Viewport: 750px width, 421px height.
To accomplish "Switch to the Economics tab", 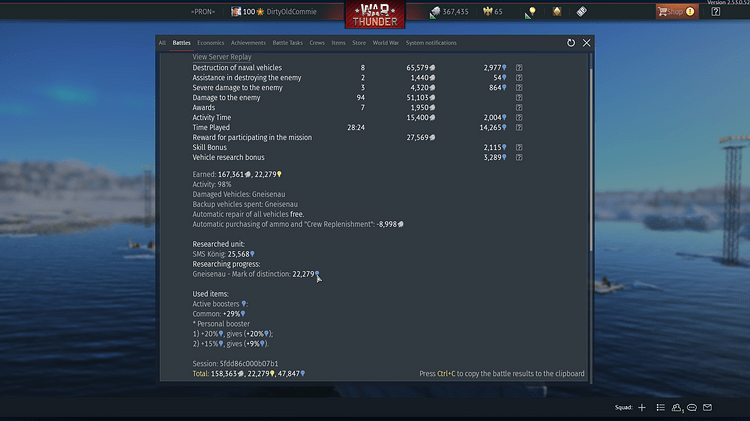I will (x=210, y=43).
